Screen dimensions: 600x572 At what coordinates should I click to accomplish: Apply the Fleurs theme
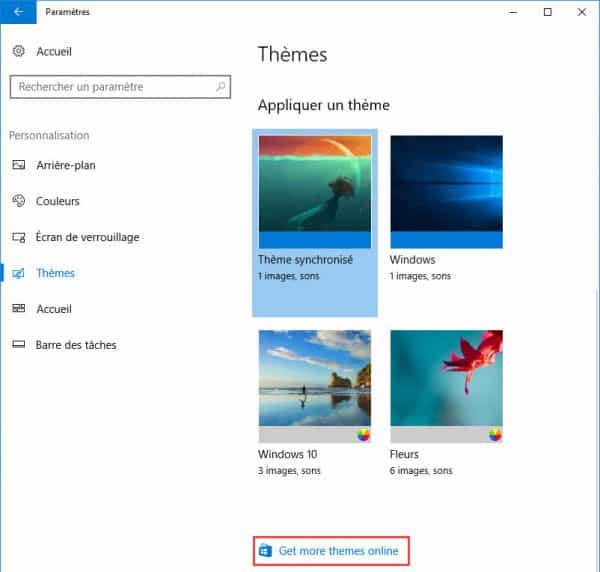point(447,386)
